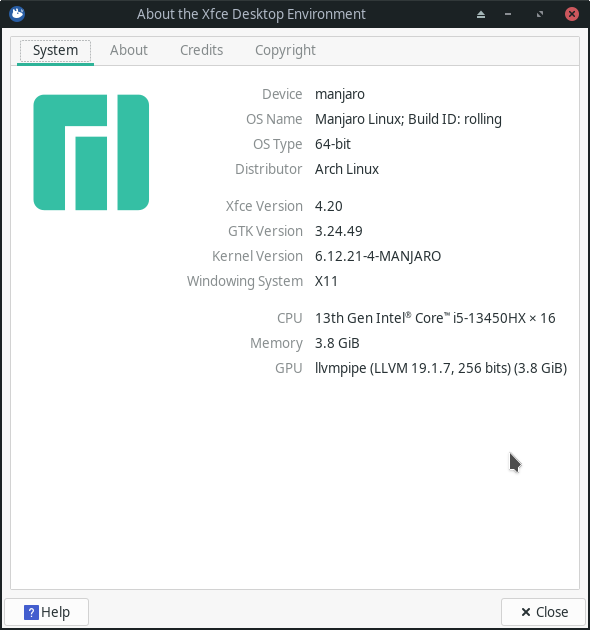Image resolution: width=590 pixels, height=630 pixels.
Task: Click the 'Kernel Version' label
Action: [x=257, y=256]
